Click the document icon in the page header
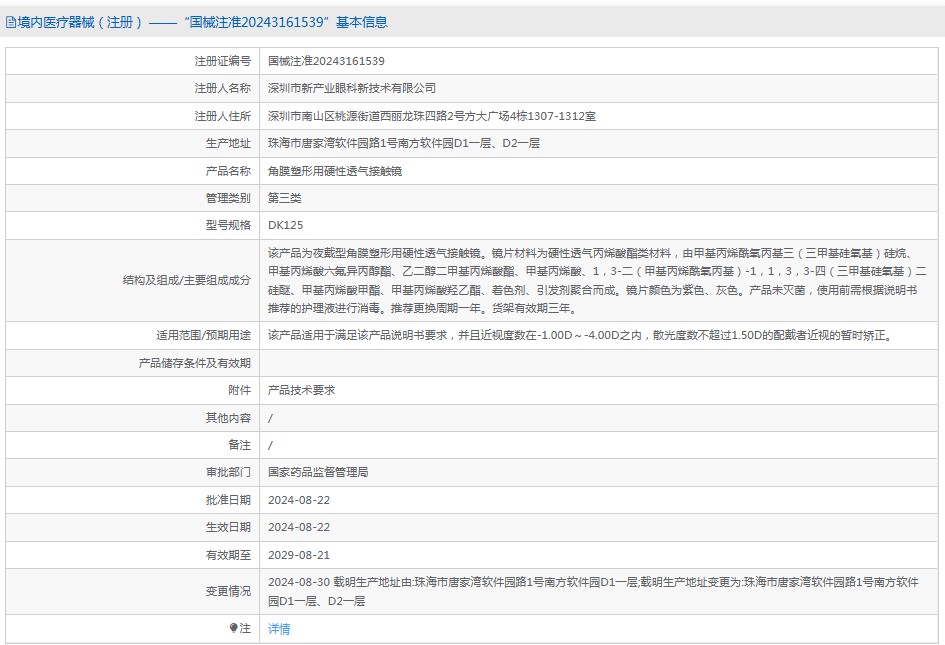Viewport: 945px width, 645px height. pyautogui.click(x=11, y=22)
